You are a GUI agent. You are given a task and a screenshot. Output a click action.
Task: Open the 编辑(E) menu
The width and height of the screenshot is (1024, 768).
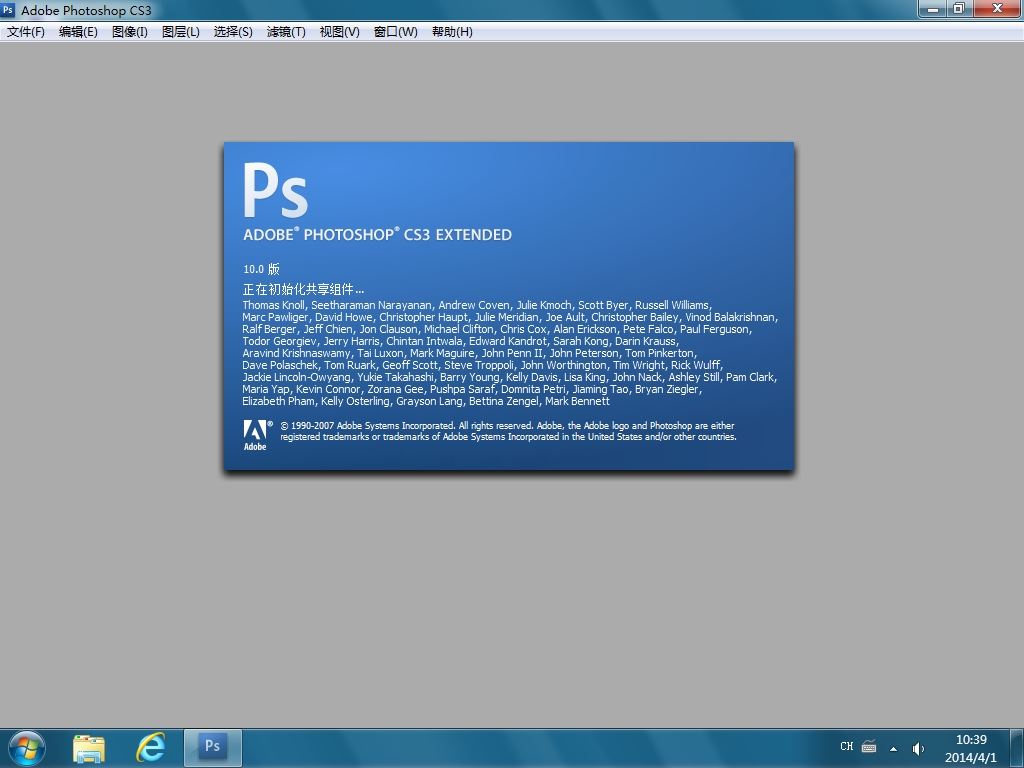coord(78,31)
